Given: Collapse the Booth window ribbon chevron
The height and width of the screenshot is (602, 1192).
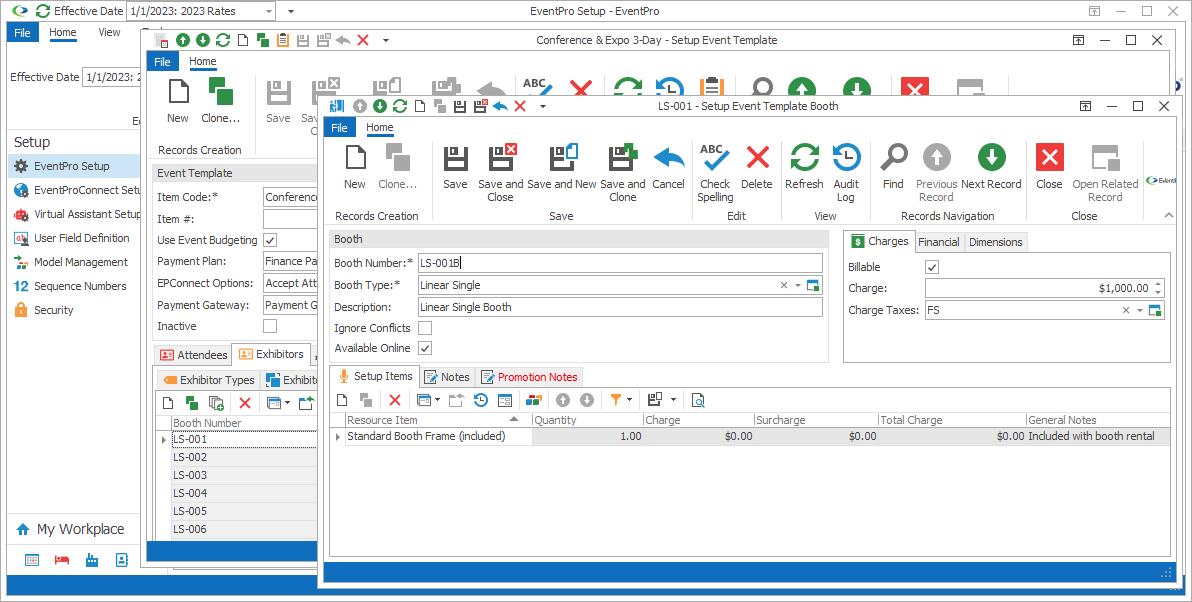Looking at the screenshot, I should point(1168,217).
